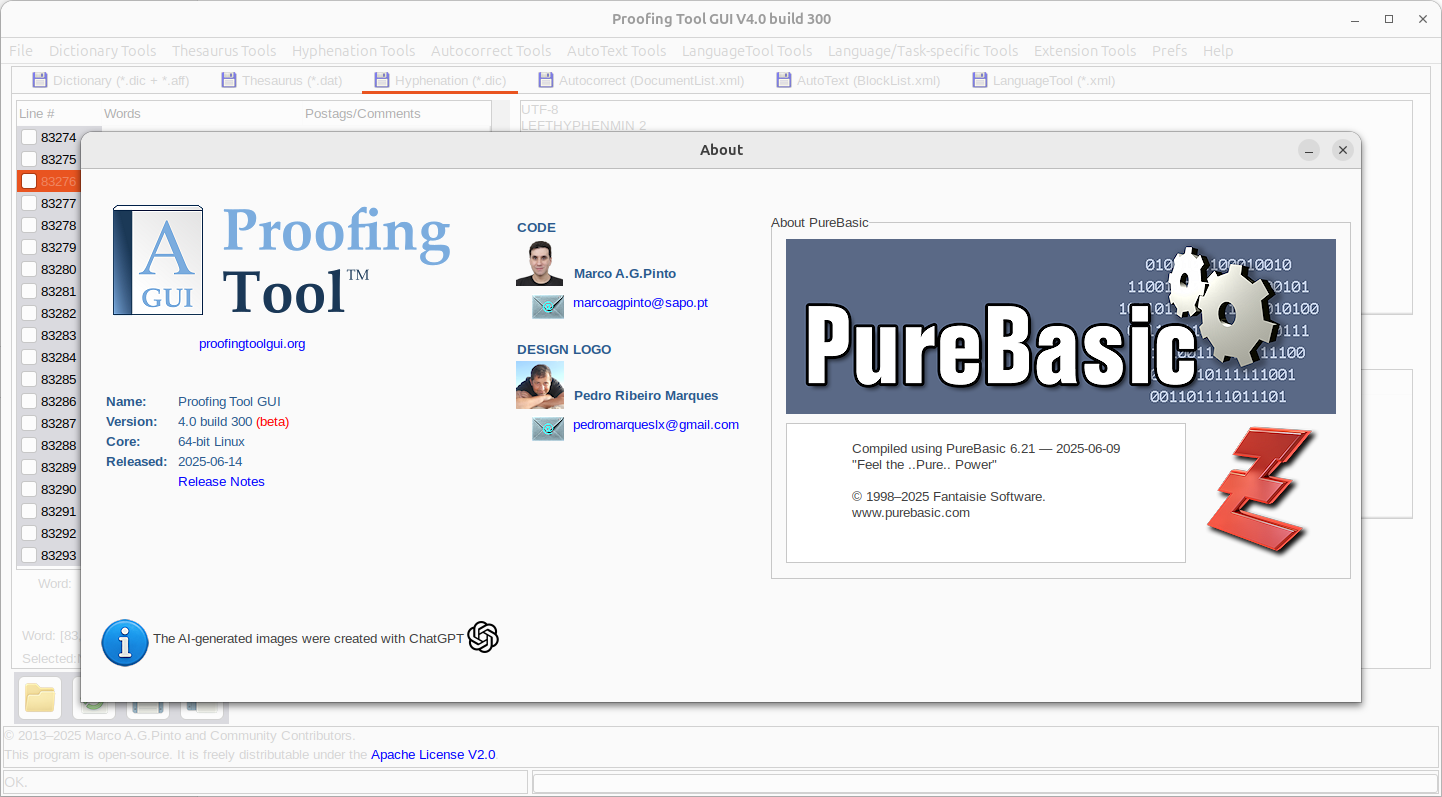Screen dimensions: 1442x797
Task: Click the email envelope icon beside pedromarqueslx@gmail.com
Action: [548, 428]
